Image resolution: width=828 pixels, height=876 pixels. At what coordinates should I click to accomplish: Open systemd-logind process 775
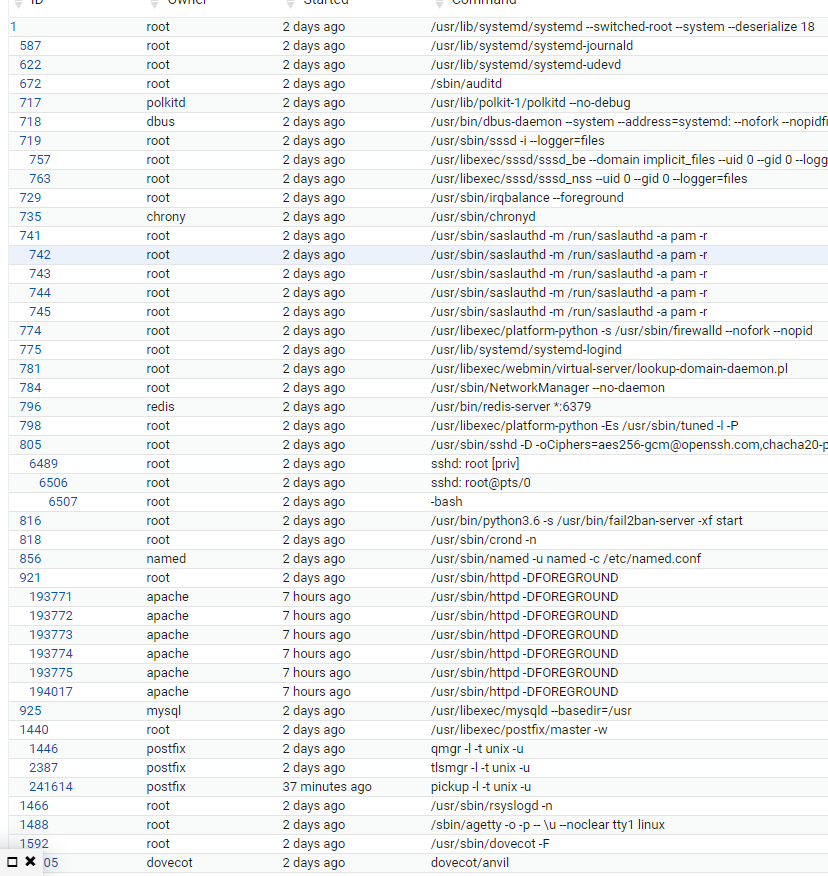[30, 350]
